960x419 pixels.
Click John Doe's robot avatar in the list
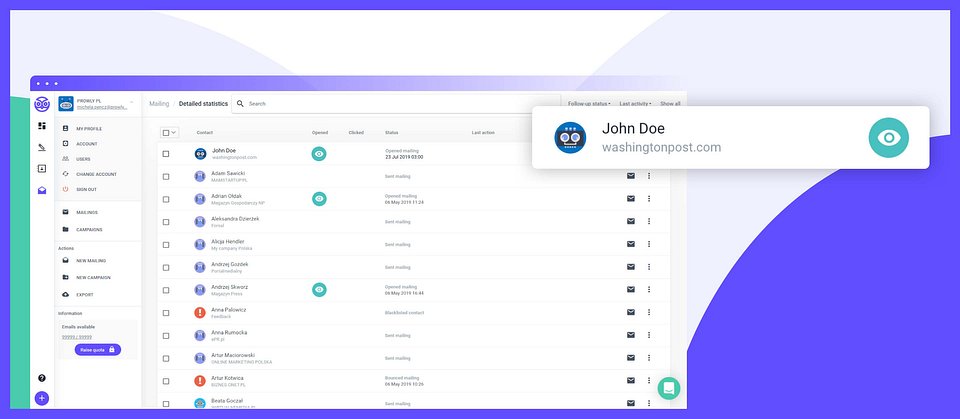pyautogui.click(x=200, y=154)
